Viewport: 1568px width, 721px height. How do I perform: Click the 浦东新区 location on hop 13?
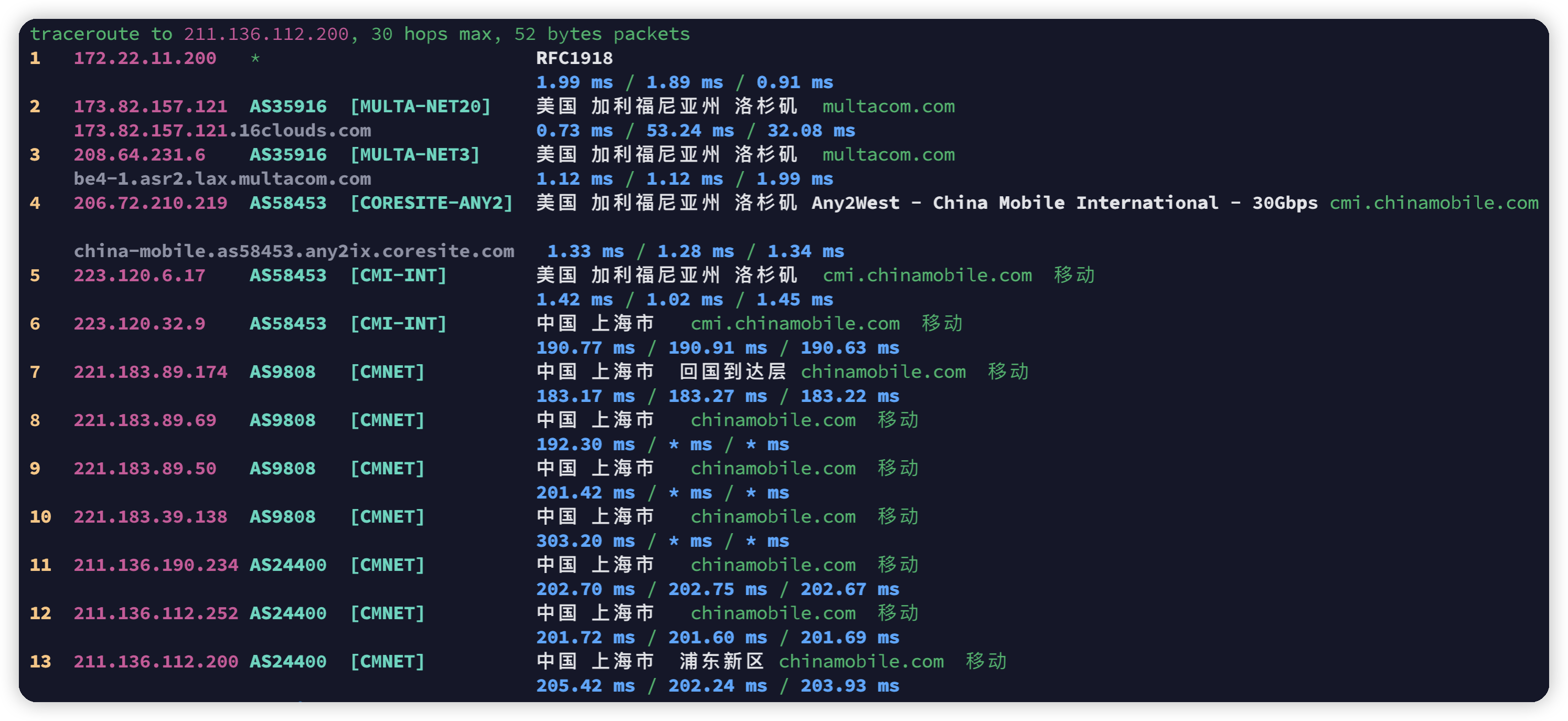[x=721, y=661]
